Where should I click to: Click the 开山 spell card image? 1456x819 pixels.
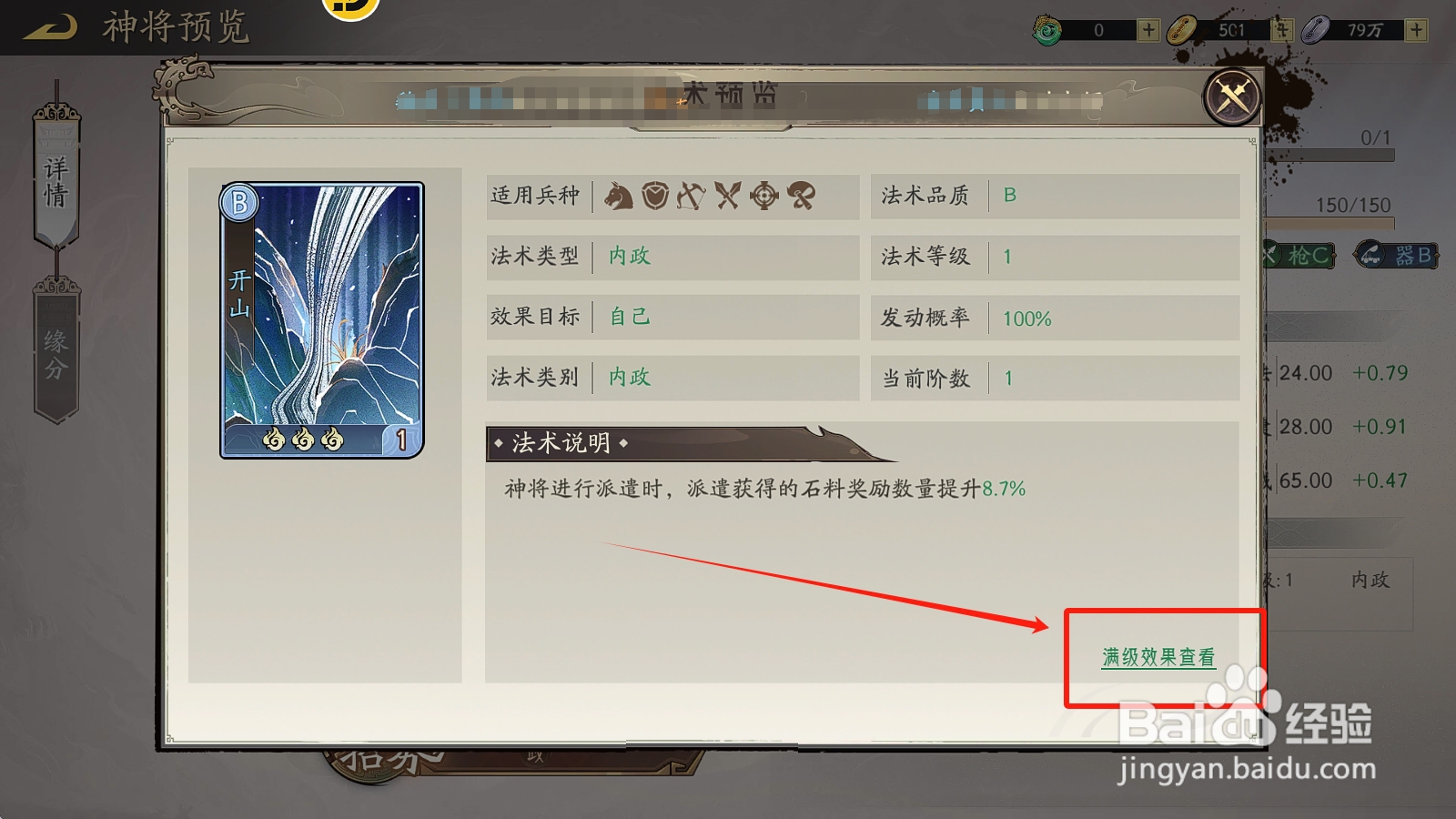pyautogui.click(x=322, y=319)
